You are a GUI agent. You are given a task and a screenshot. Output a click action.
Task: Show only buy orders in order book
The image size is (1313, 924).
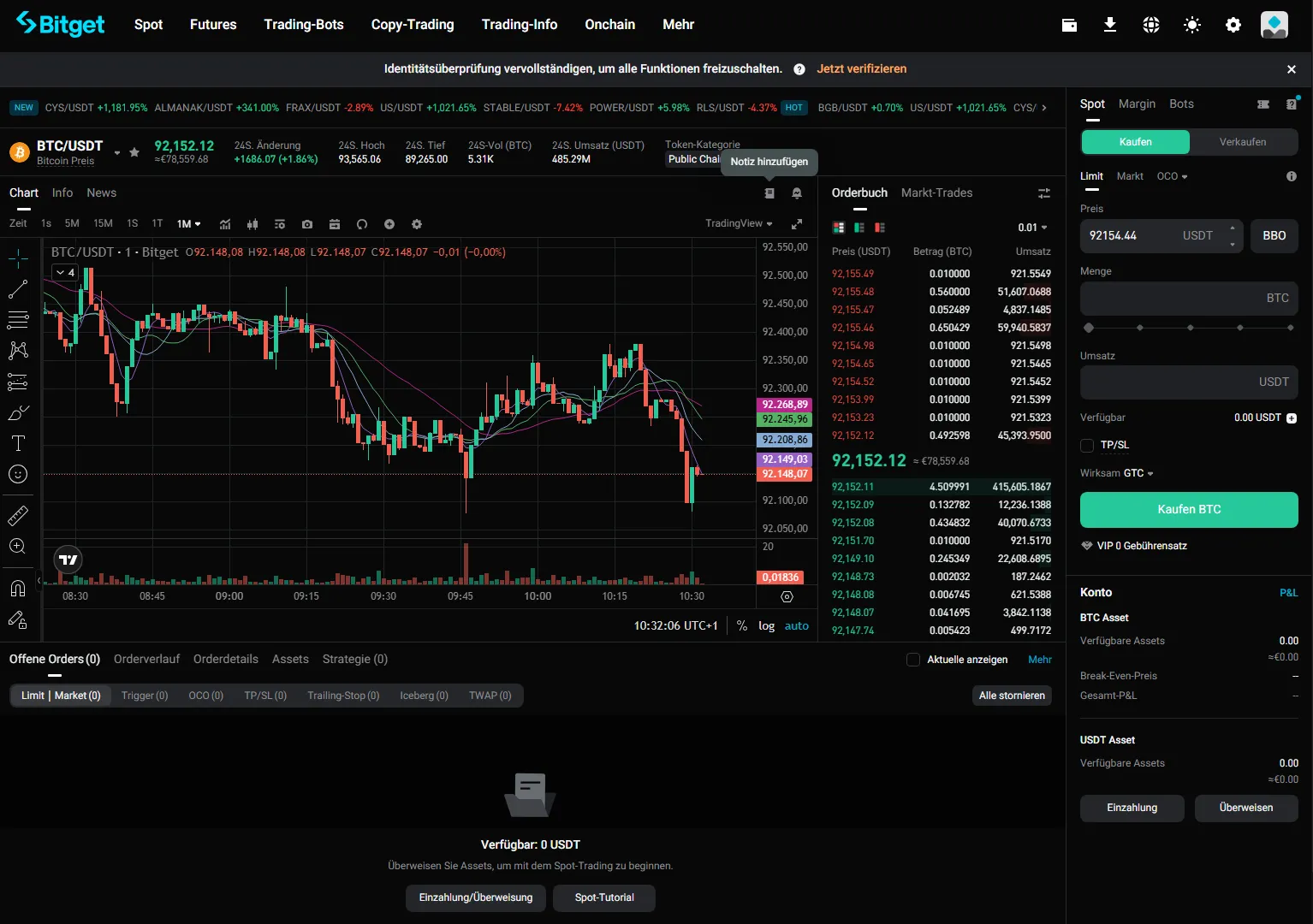(859, 228)
